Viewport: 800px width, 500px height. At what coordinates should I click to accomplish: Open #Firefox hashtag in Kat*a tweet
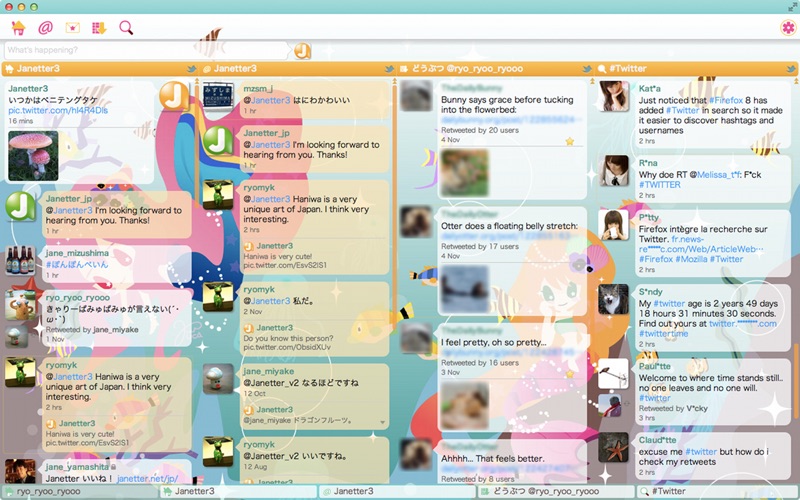726,100
